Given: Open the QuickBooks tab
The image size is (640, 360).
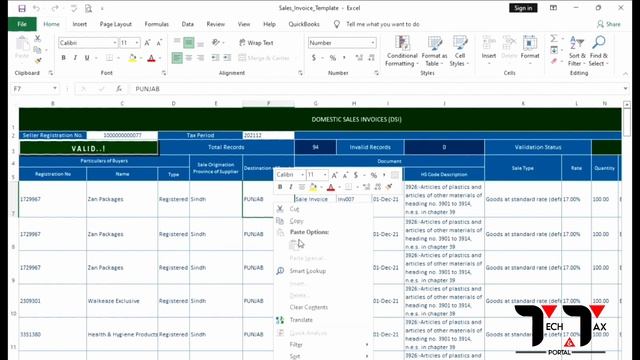Looking at the screenshot, I should pos(304,24).
